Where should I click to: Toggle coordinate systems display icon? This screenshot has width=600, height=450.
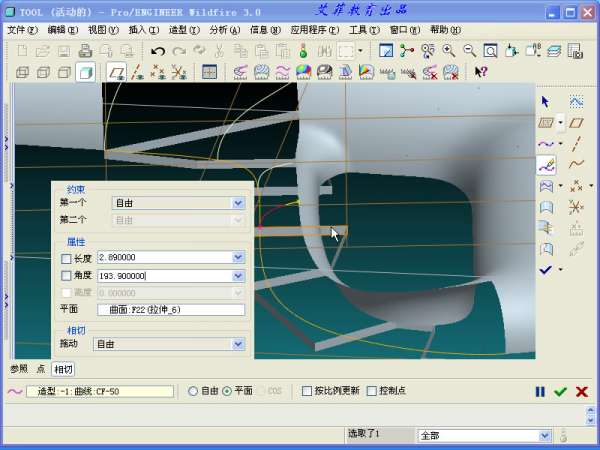pyautogui.click(x=179, y=72)
